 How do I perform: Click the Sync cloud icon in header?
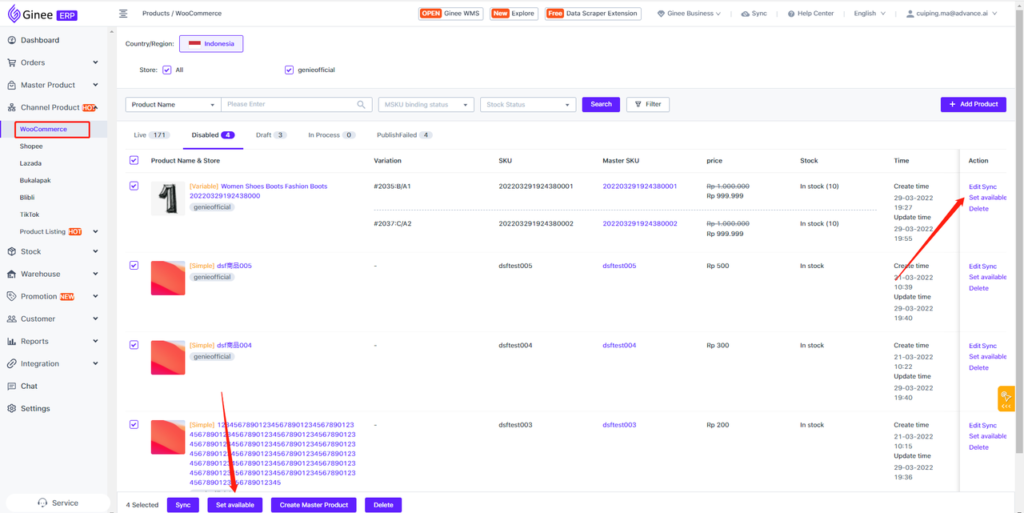pos(745,14)
